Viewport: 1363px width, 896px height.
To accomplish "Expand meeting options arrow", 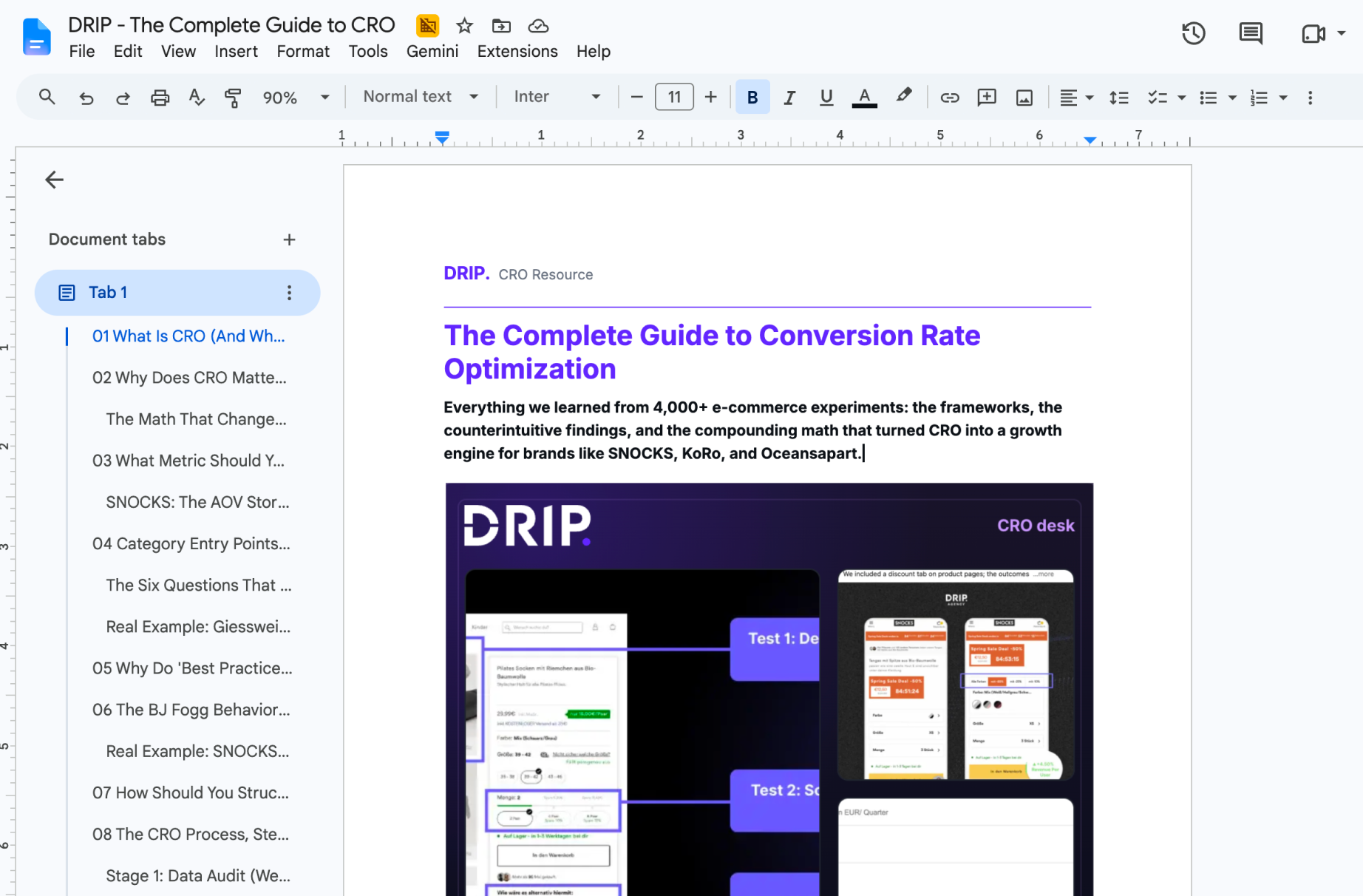I will tap(1341, 33).
